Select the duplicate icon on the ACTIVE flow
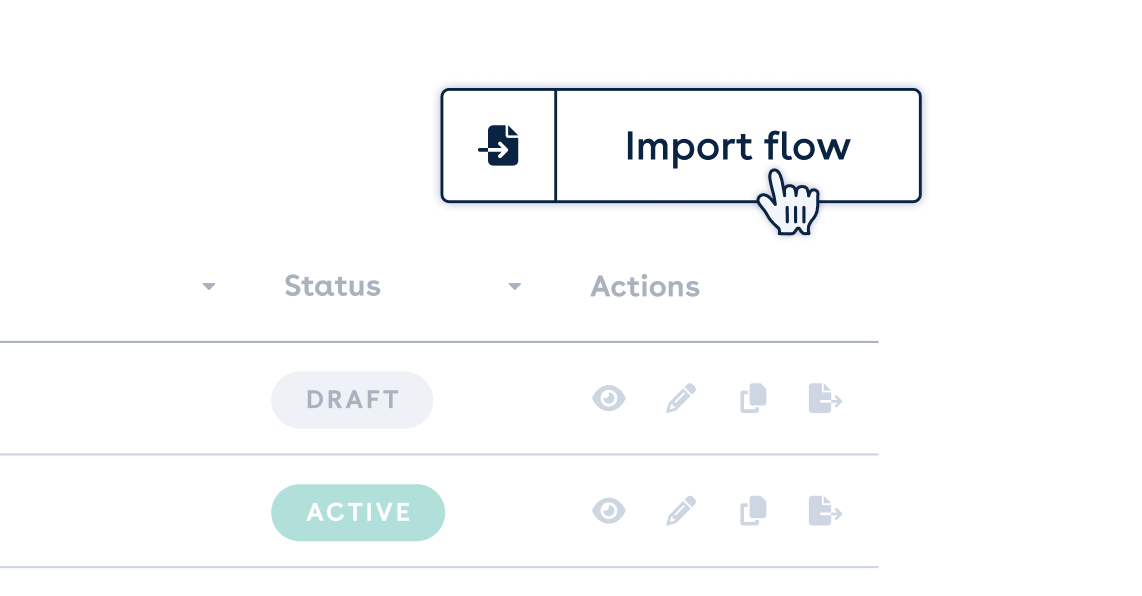 pos(753,511)
